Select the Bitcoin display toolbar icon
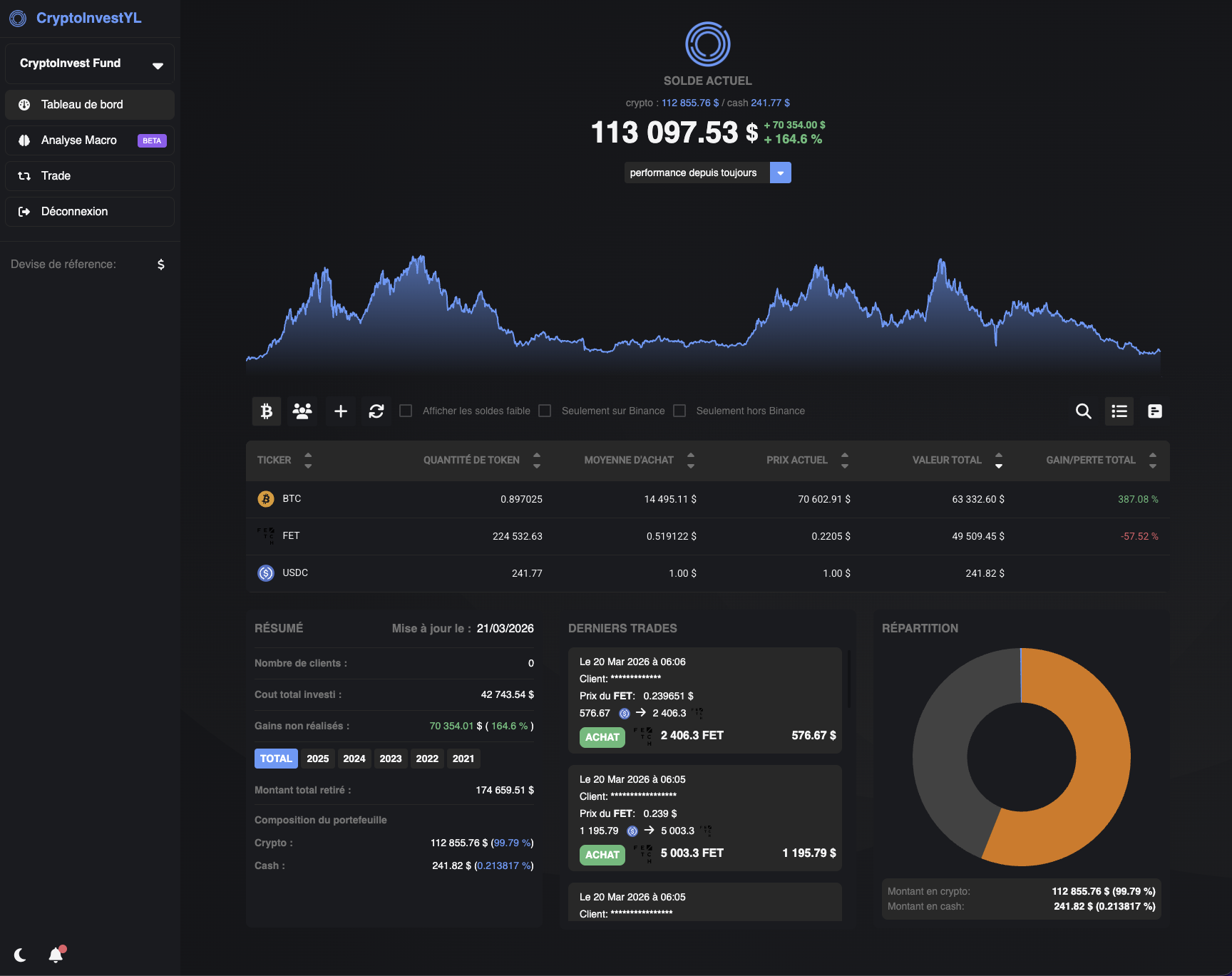1232x976 pixels. tap(266, 411)
